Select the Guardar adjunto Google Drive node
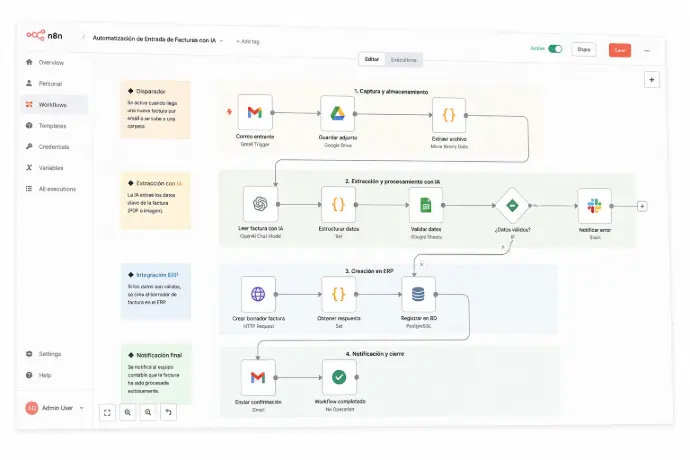 338,114
